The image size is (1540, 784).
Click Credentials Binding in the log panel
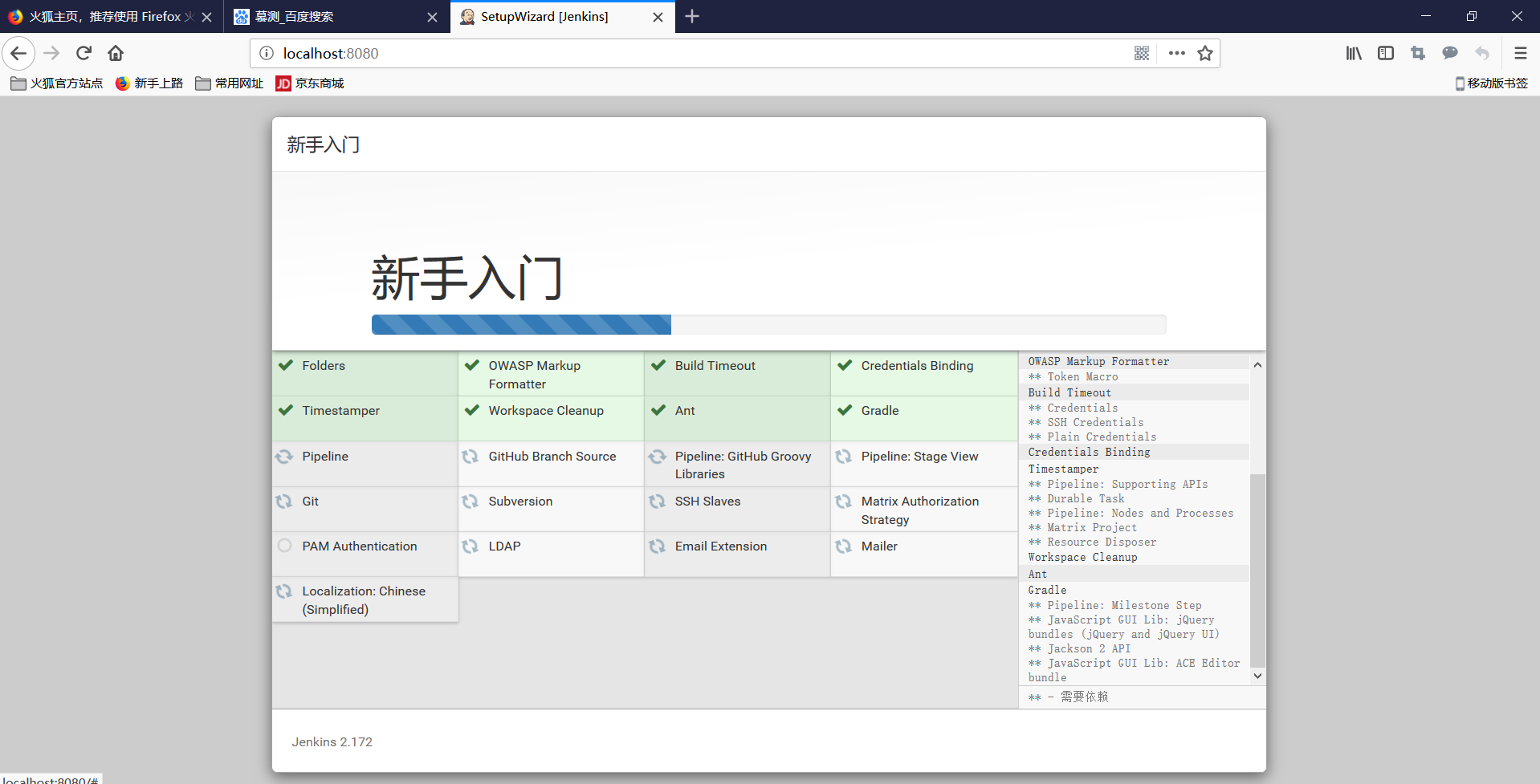[x=1089, y=453]
